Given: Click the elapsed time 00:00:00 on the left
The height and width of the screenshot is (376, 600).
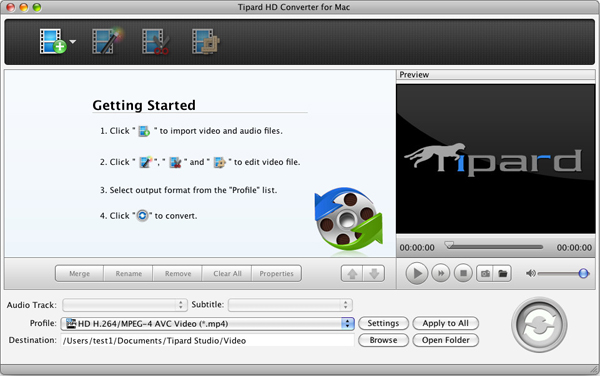Looking at the screenshot, I should (x=417, y=248).
